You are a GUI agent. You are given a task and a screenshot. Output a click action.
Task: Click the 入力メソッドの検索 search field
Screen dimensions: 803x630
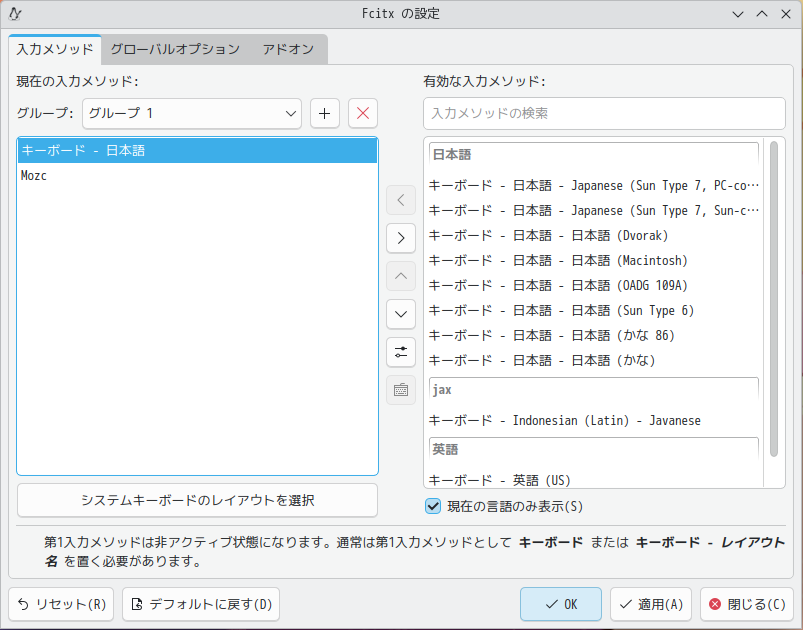pyautogui.click(x=604, y=113)
